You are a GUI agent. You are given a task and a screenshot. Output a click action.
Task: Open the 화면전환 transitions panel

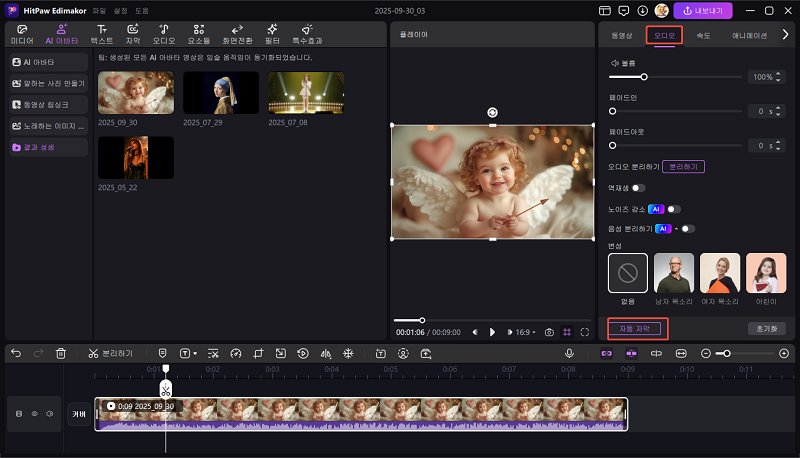coord(237,34)
